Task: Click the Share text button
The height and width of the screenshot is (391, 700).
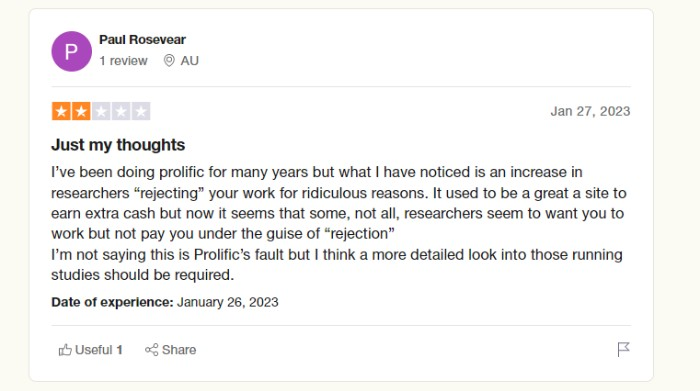Action: click(x=179, y=350)
